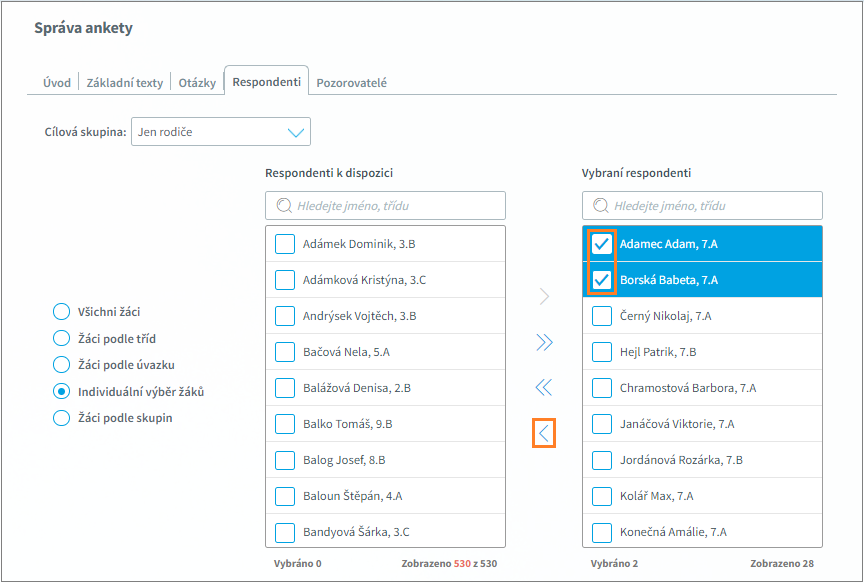
Task: Tick the Kolář Max, 7.A checkbox
Action: pyautogui.click(x=602, y=496)
